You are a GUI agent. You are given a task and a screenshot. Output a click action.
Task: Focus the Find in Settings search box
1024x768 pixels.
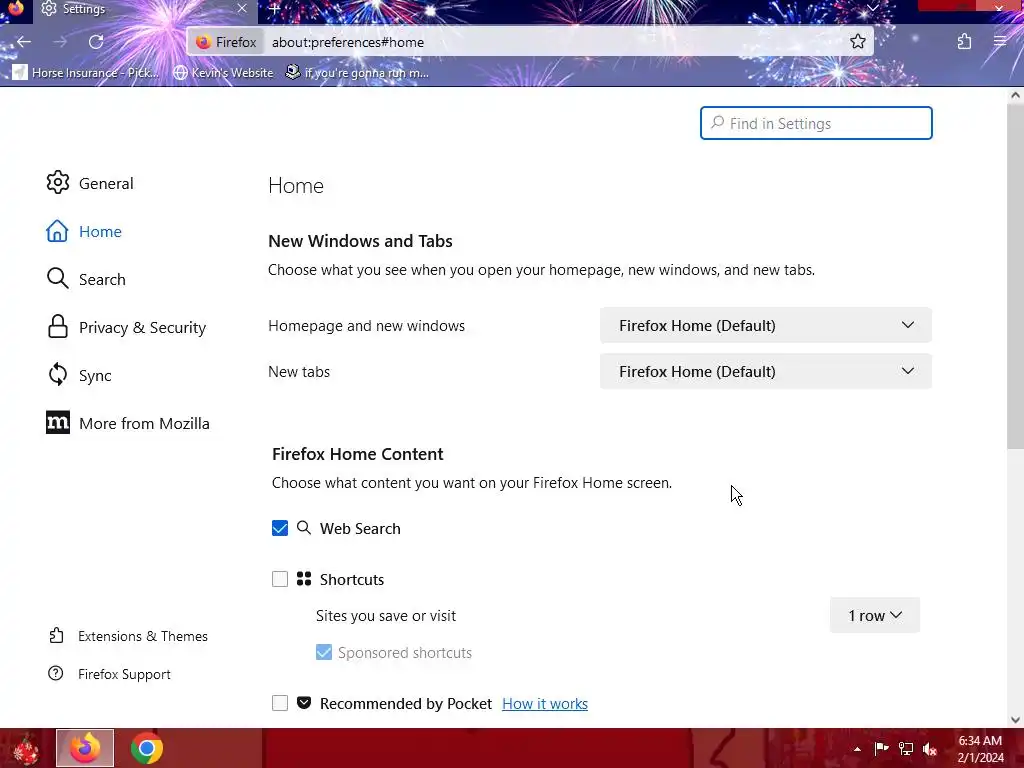pyautogui.click(x=816, y=123)
